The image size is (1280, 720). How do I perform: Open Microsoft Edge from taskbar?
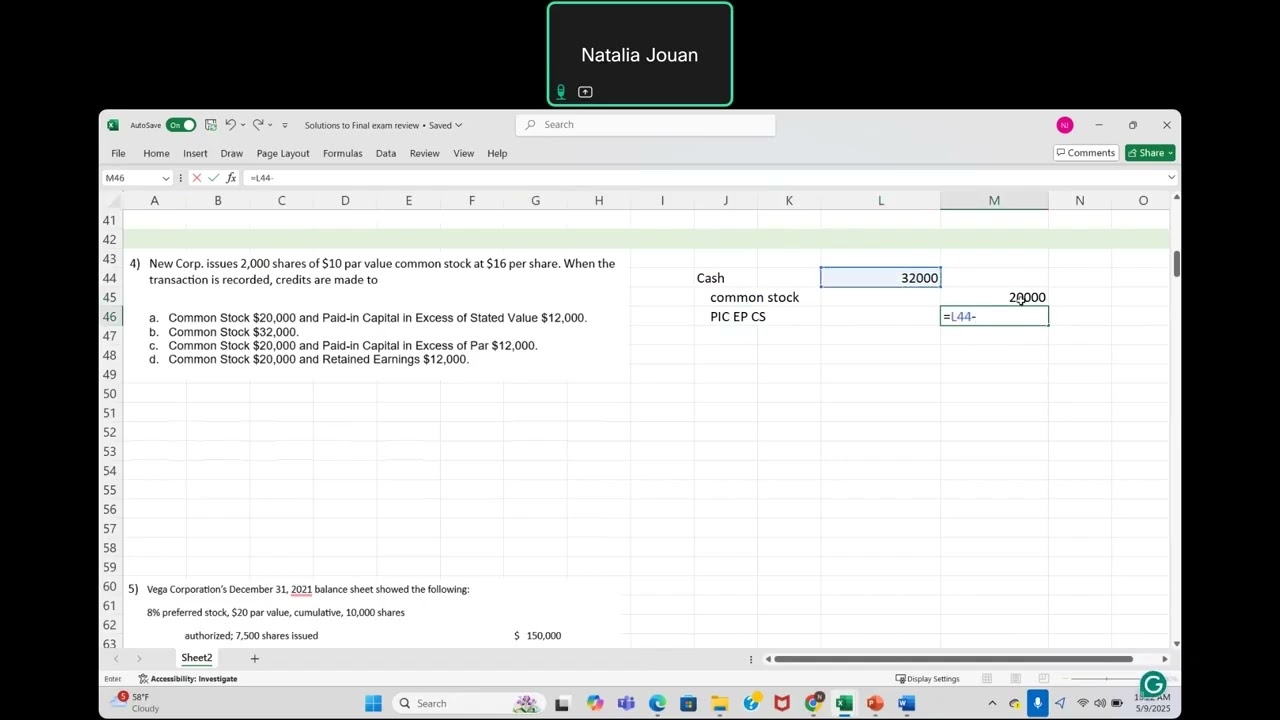point(657,703)
